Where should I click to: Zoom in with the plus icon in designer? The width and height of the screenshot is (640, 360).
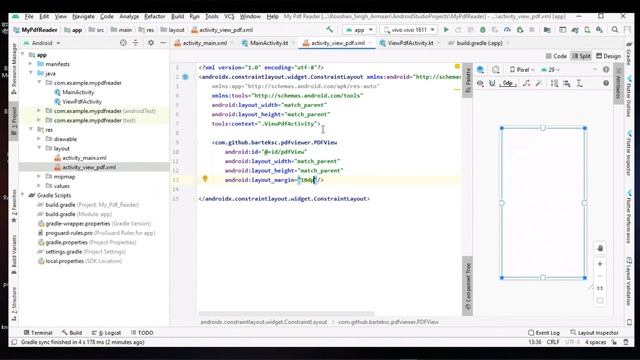600,264
